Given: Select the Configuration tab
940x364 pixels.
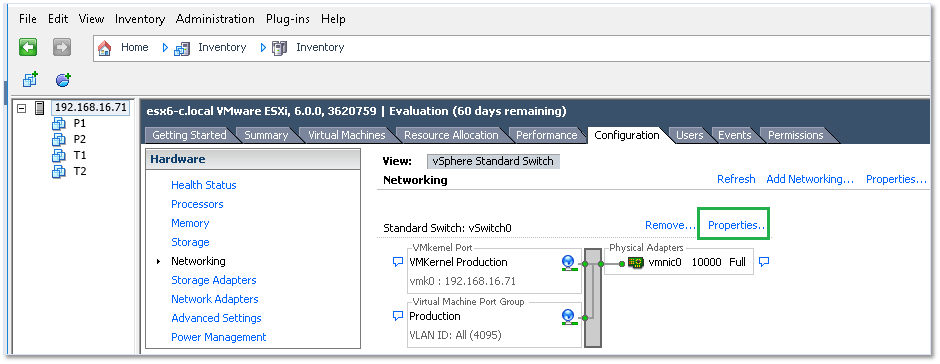Looking at the screenshot, I should tap(626, 136).
